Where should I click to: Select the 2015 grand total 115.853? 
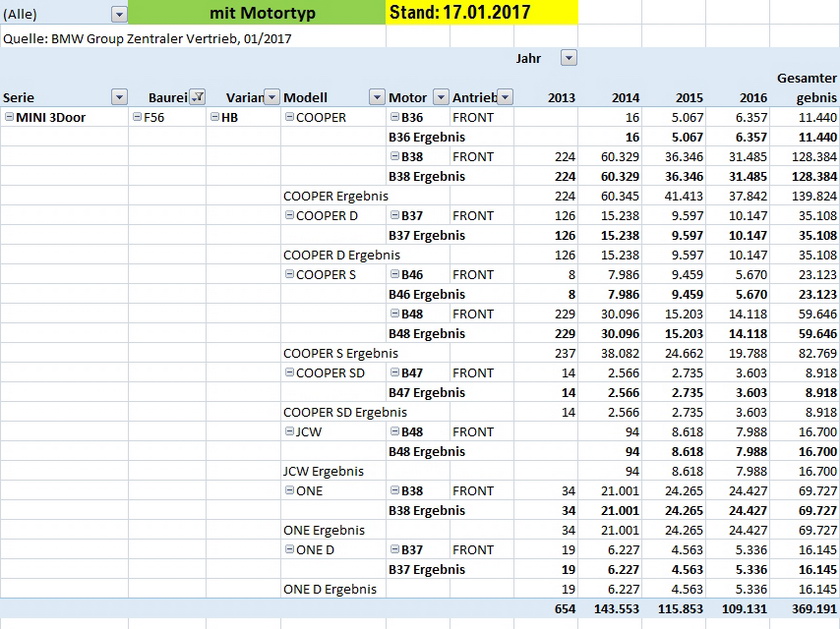point(681,609)
